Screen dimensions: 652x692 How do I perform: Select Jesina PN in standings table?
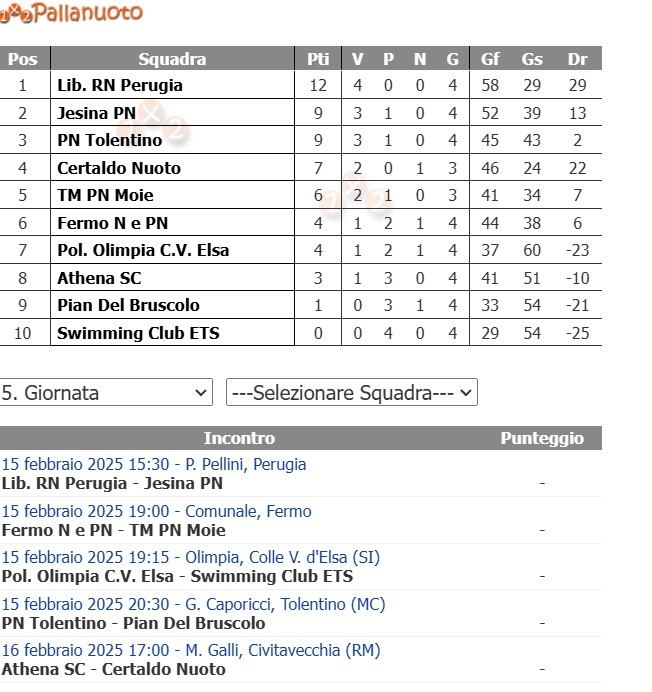pyautogui.click(x=97, y=113)
